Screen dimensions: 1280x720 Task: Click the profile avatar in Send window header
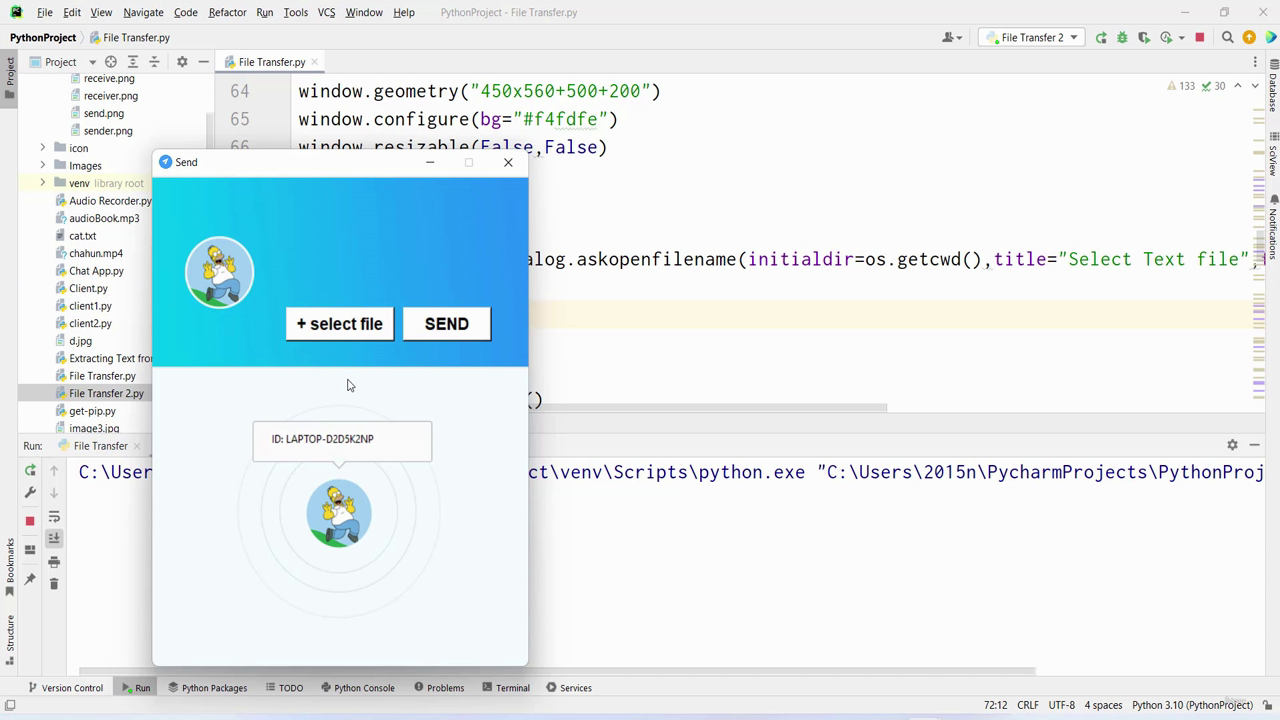click(x=220, y=272)
